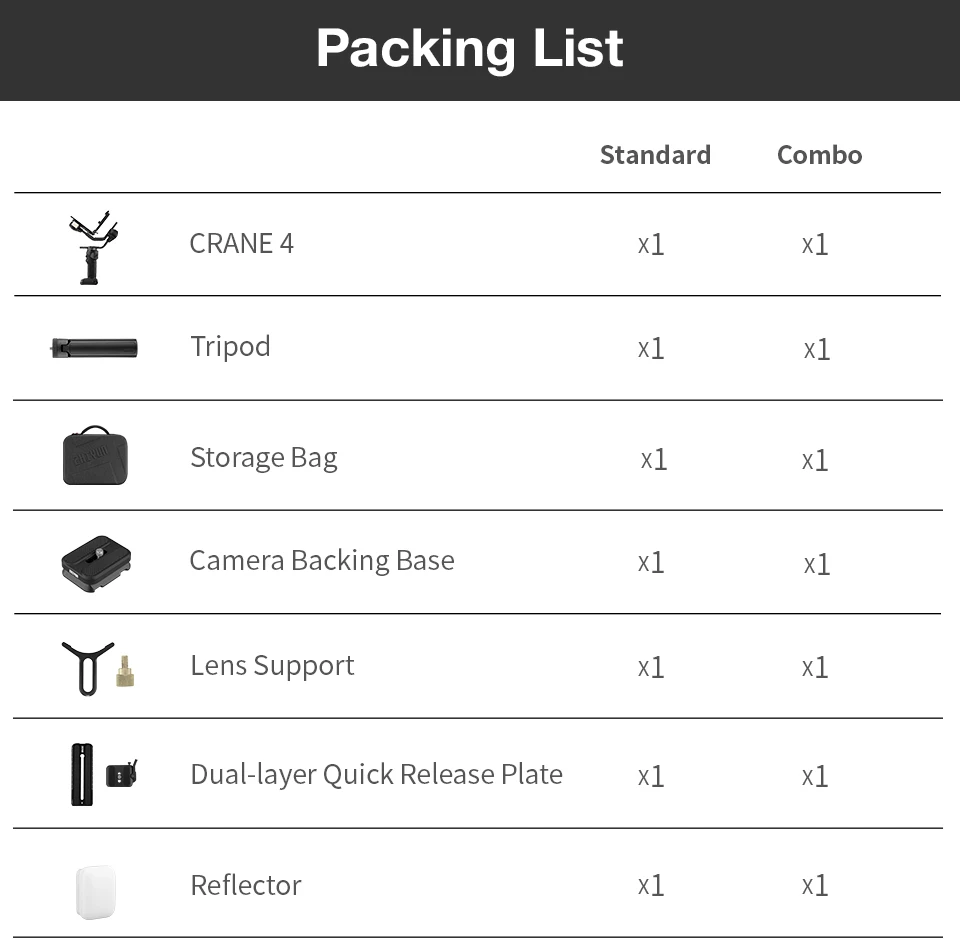960x940 pixels.
Task: Select the Combo column header
Action: [x=819, y=155]
